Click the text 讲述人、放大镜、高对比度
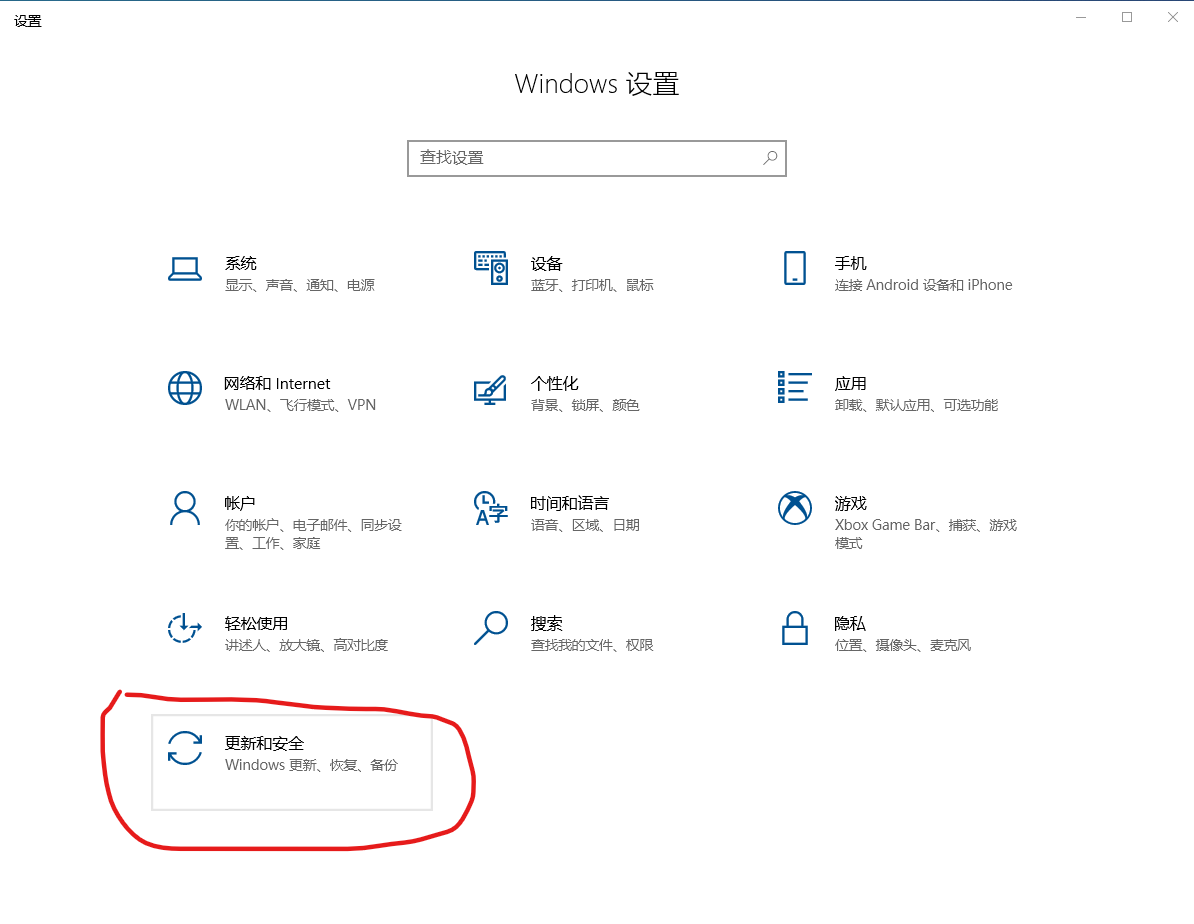Image resolution: width=1194 pixels, height=924 pixels. tap(306, 645)
